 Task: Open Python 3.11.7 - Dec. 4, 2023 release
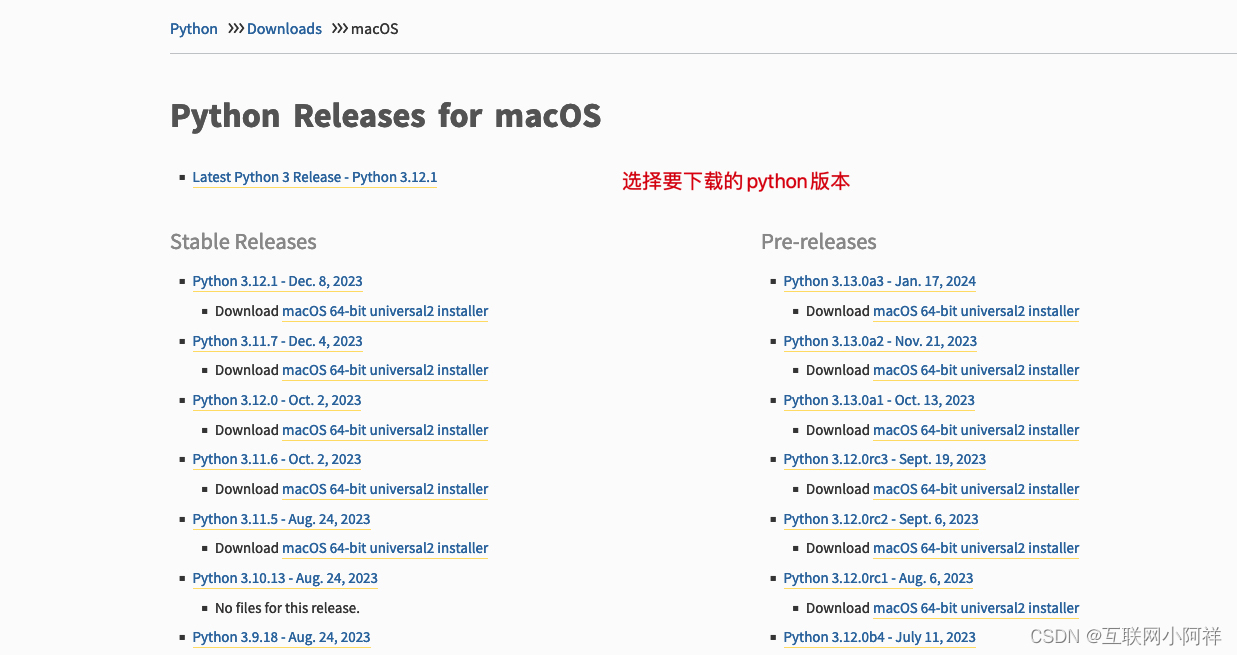[x=277, y=341]
